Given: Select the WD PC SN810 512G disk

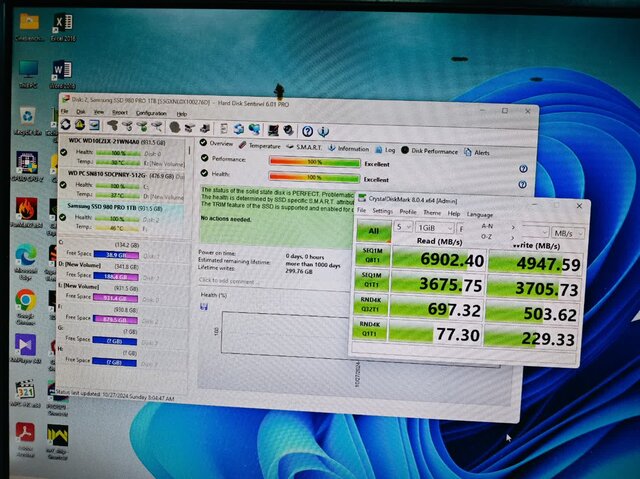Looking at the screenshot, I should (115, 172).
